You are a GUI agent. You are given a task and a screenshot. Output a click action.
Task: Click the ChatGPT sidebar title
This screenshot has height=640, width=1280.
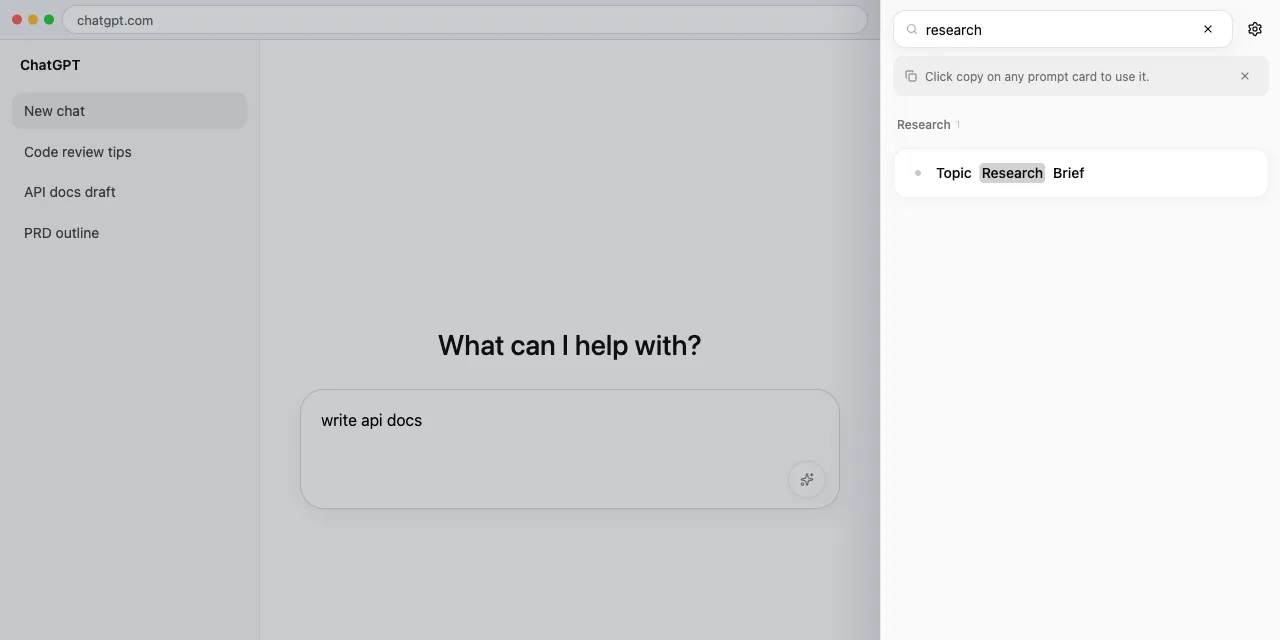pos(50,65)
